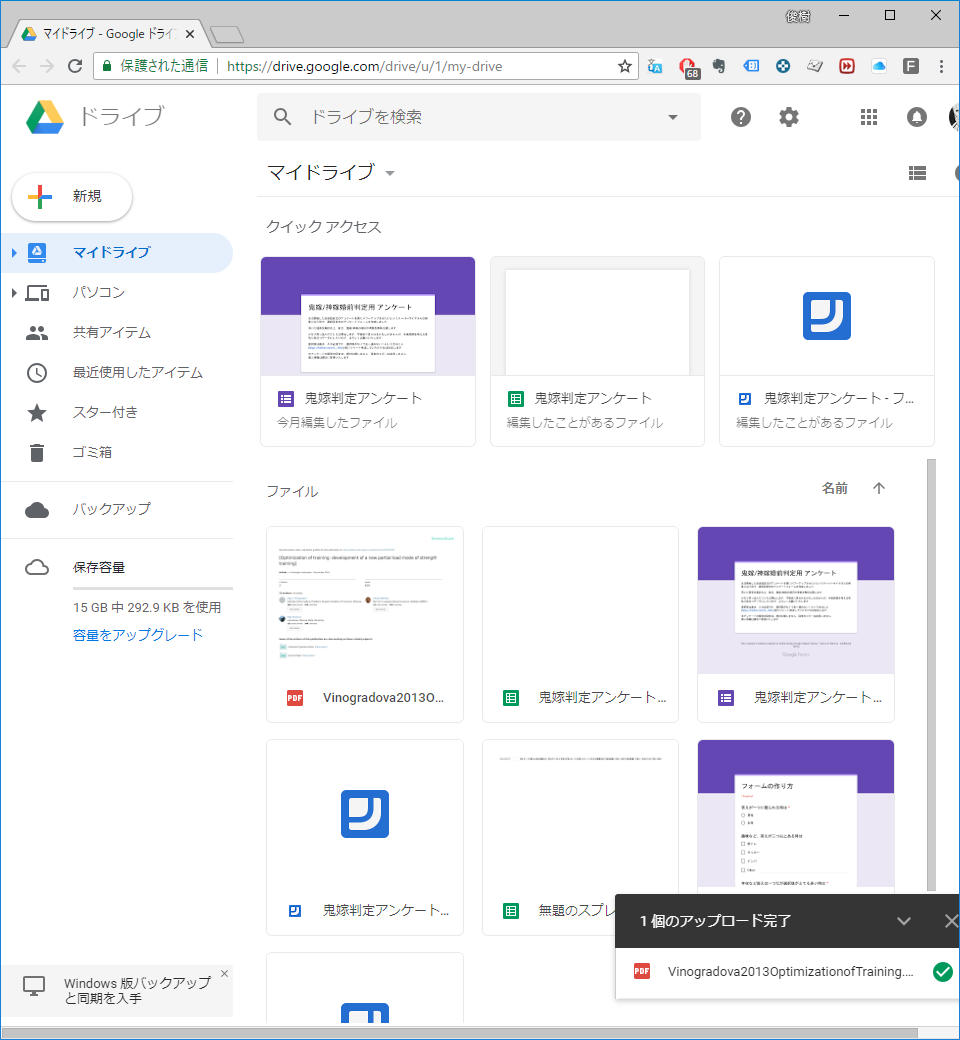This screenshot has width=960, height=1040.
Task: Open ゴミ箱 in the sidebar
Action: [x=92, y=453]
